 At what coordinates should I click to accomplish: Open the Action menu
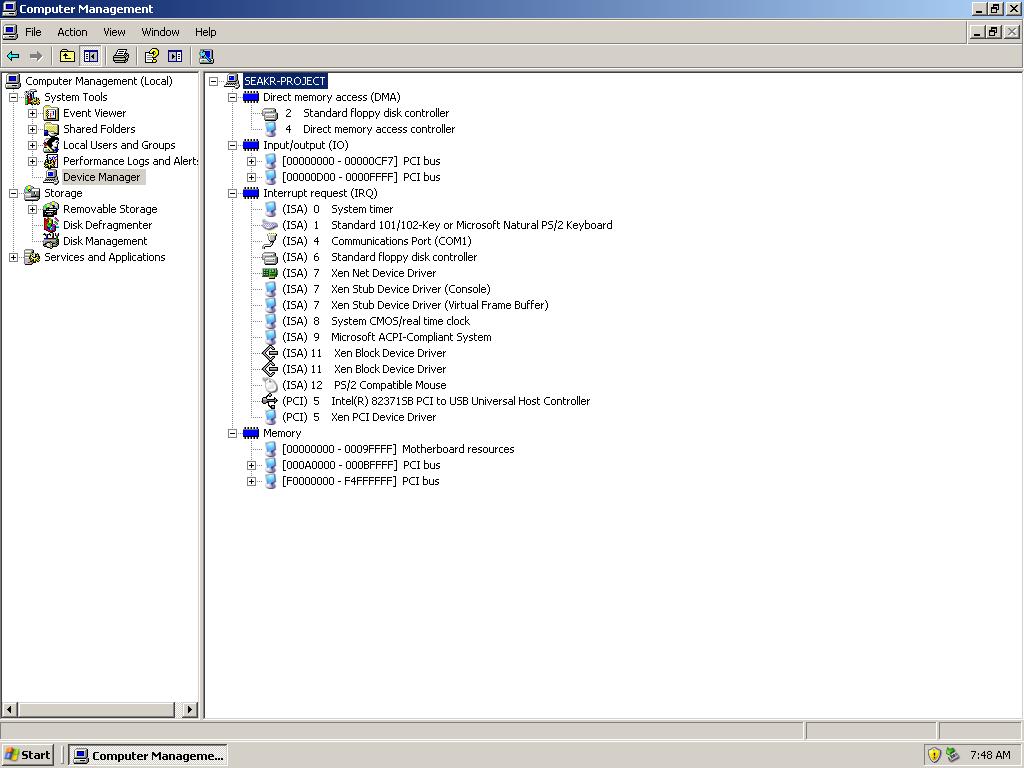[x=72, y=32]
